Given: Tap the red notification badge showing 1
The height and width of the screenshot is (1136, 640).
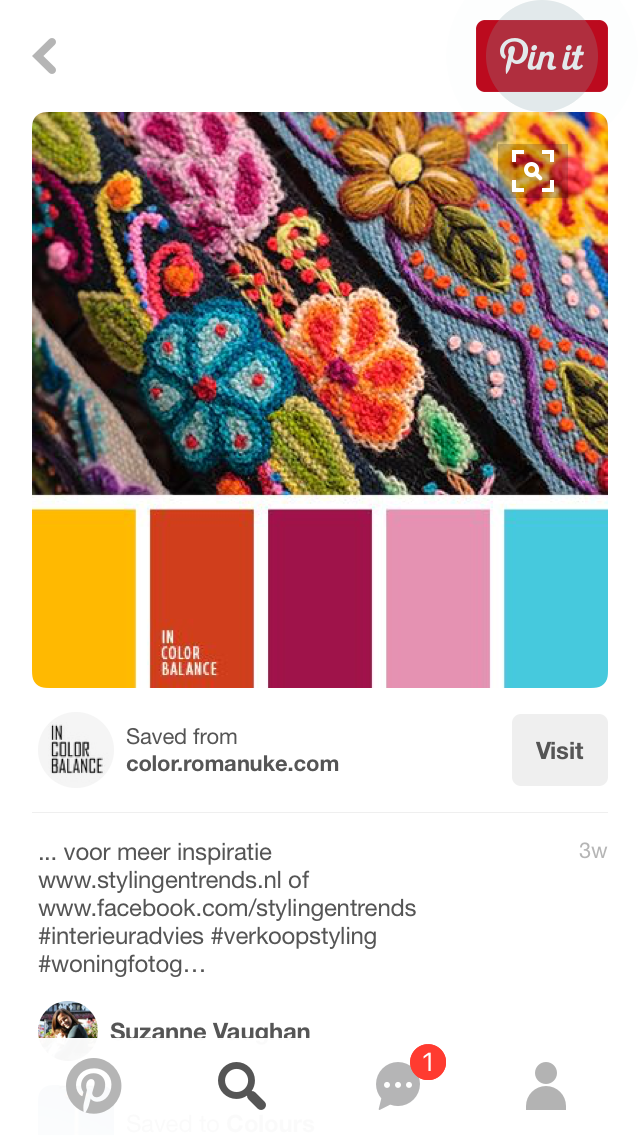Looking at the screenshot, I should 428,1062.
